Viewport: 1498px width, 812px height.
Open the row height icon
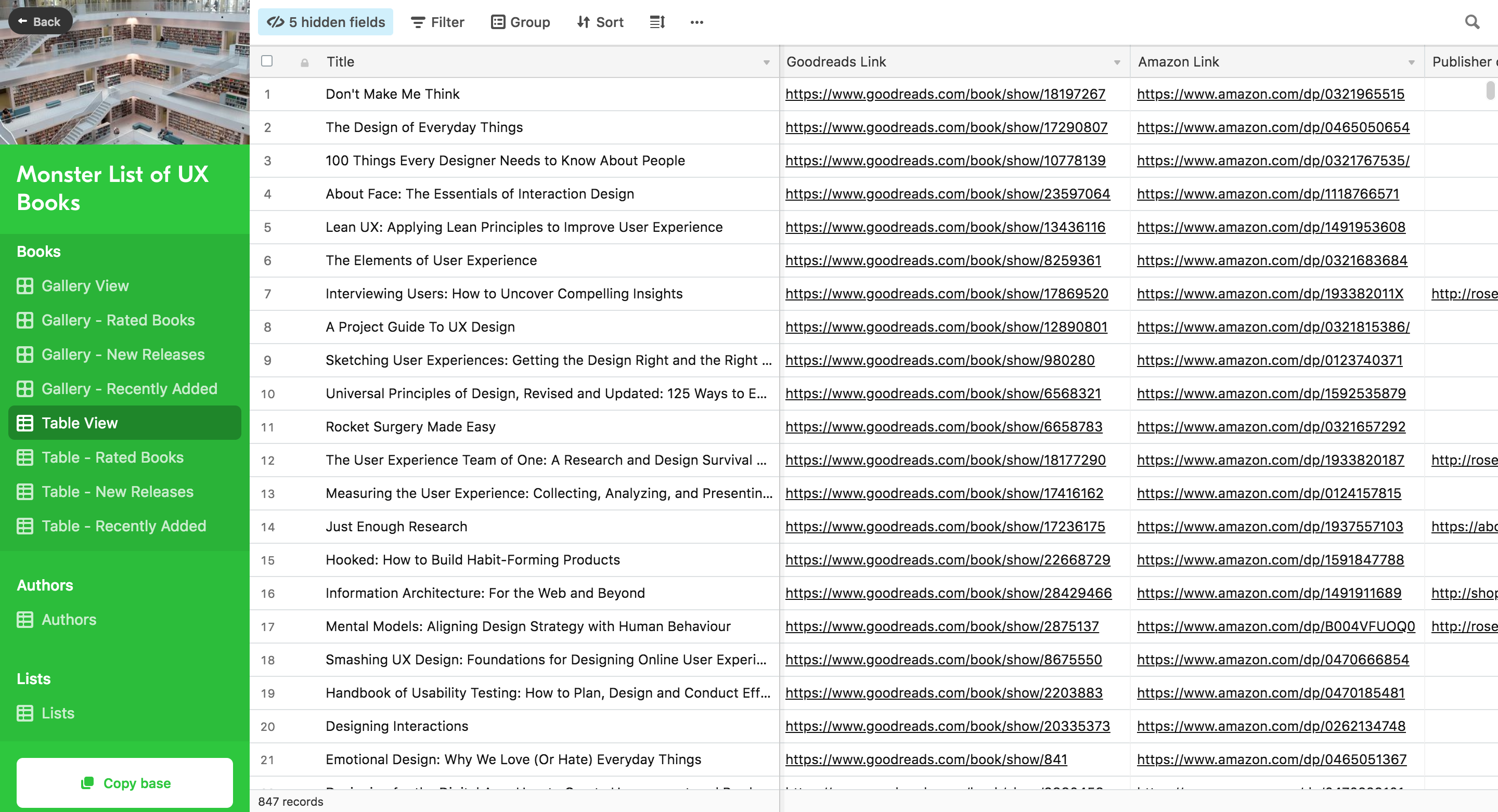pyautogui.click(x=657, y=22)
